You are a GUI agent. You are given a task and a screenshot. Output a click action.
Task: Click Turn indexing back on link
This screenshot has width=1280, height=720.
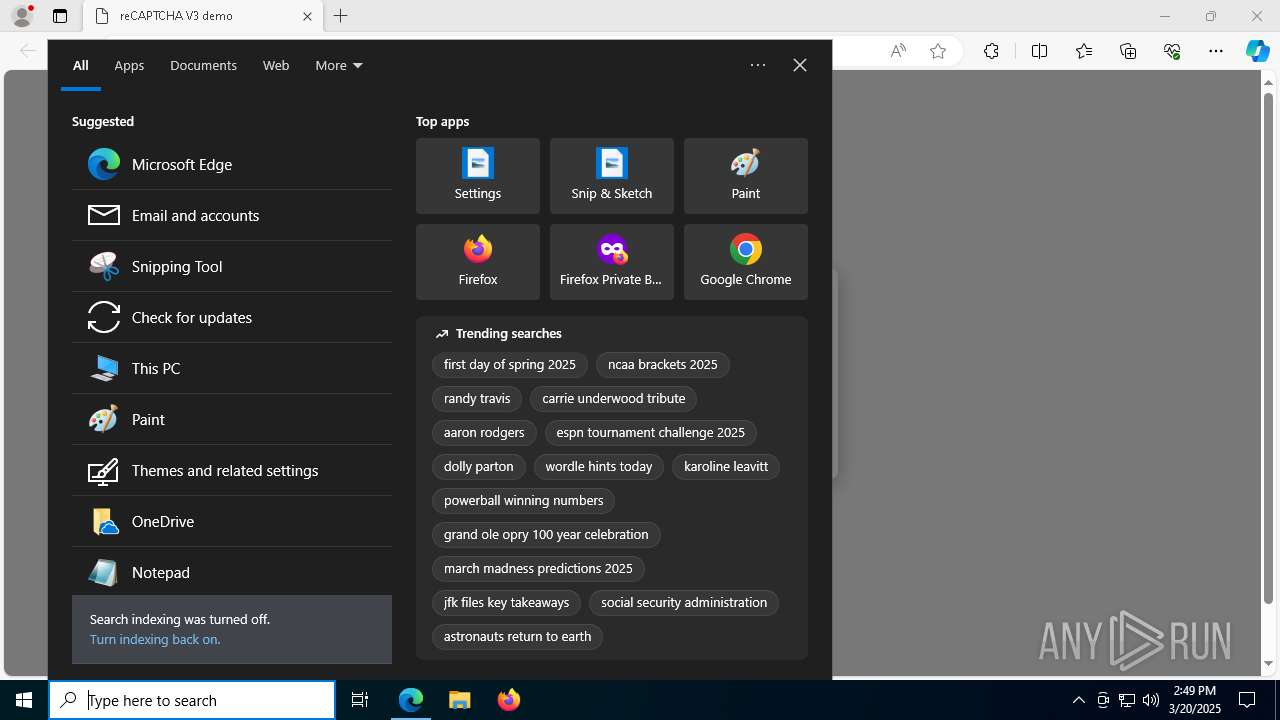click(155, 639)
